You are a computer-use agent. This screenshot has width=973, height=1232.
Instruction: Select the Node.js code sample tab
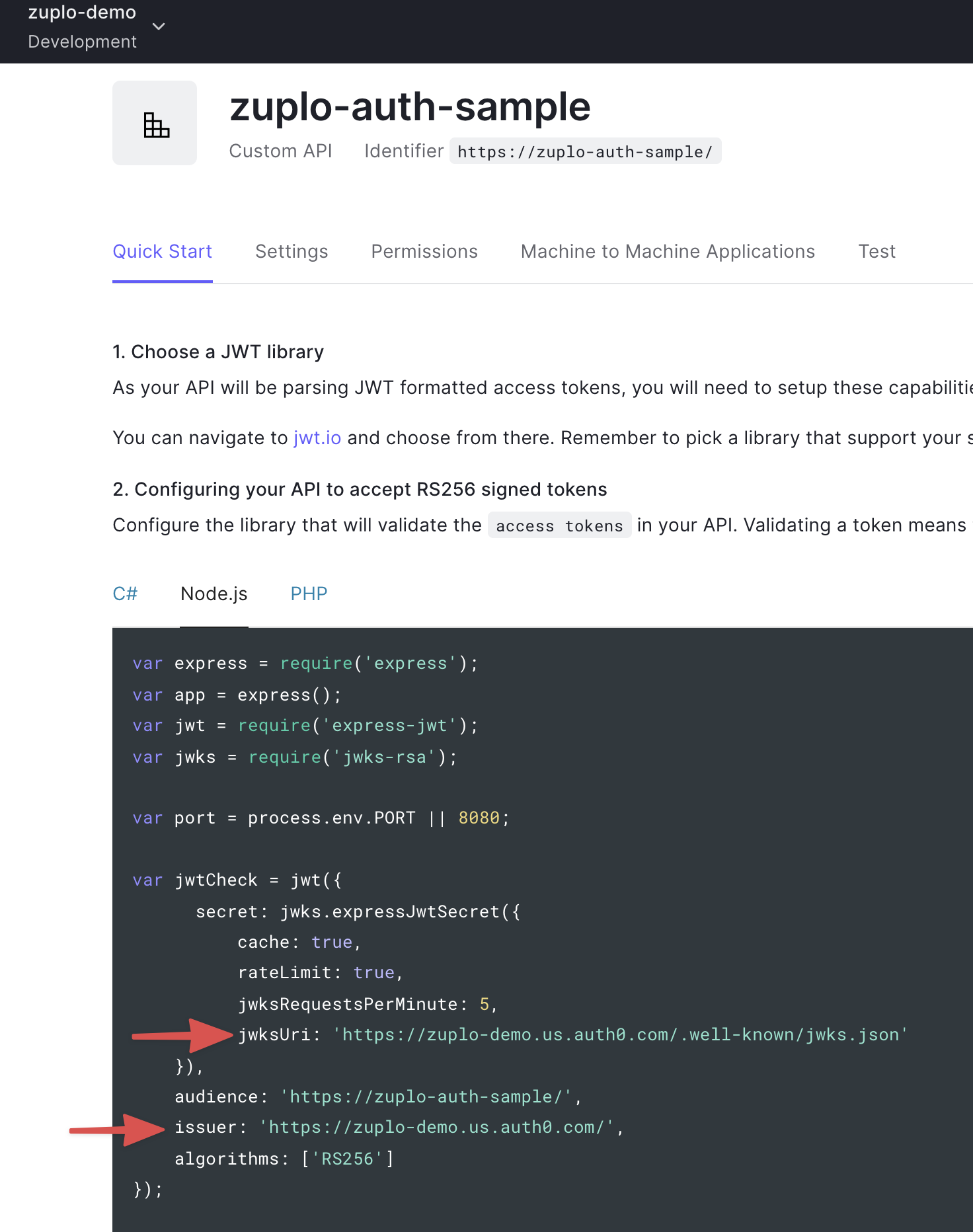(214, 594)
